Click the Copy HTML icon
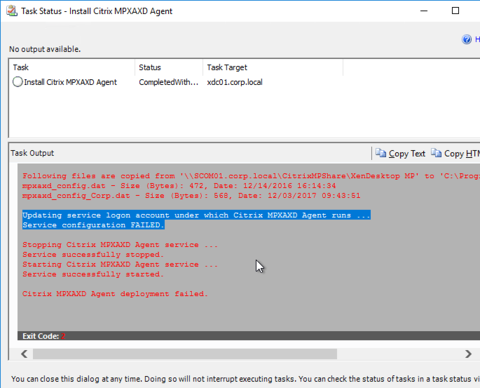The image size is (480, 388). (436, 153)
